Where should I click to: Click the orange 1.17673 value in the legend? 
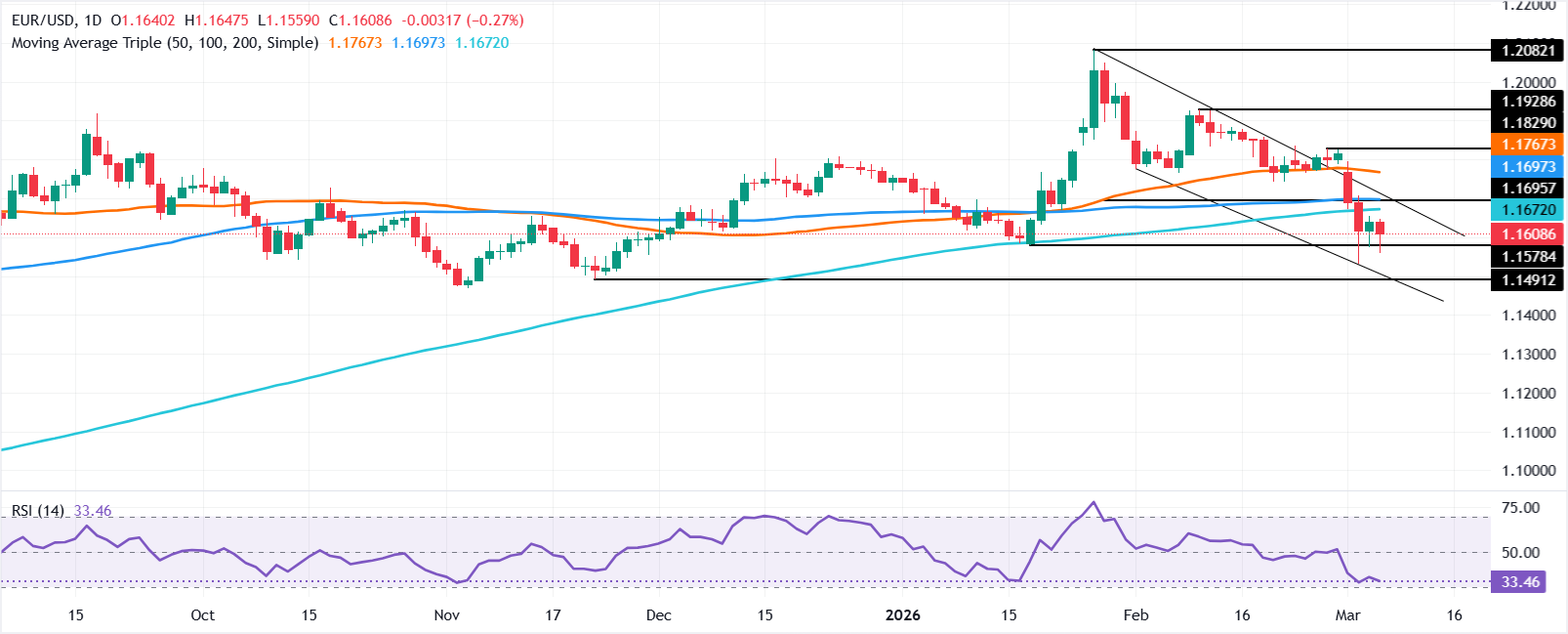tap(355, 43)
